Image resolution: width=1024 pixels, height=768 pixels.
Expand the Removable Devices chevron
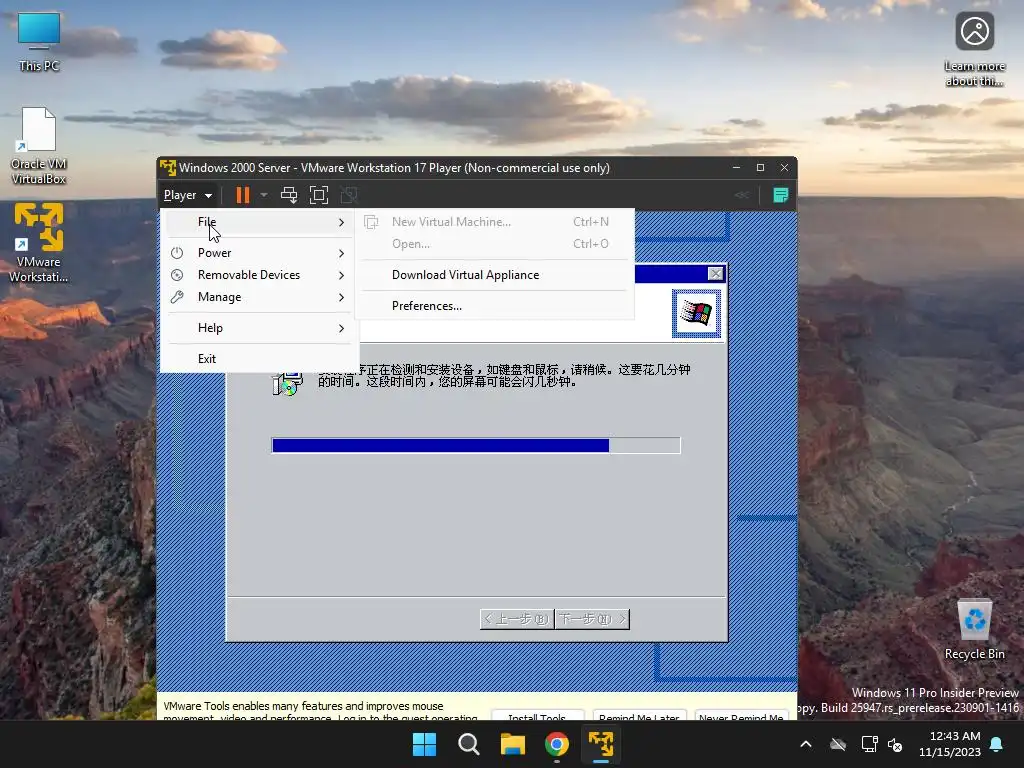[x=341, y=275]
